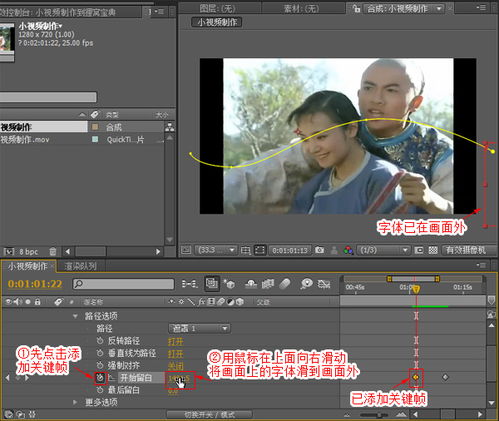This screenshot has width=499, height=421.
Task: Select the second gray keyframe diamond
Action: [x=445, y=377]
